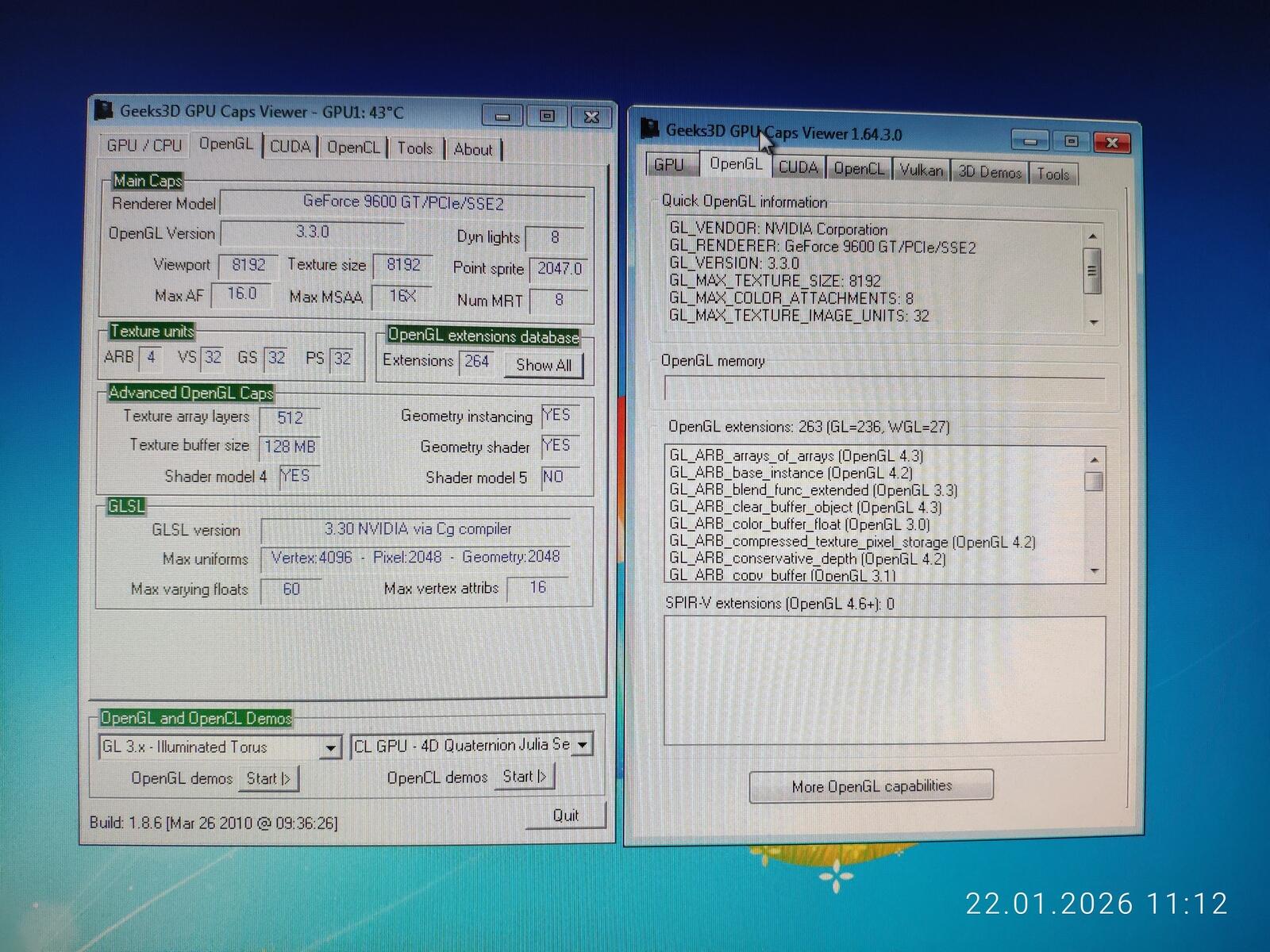Click the GPU Caps Viewer GPU1 window icon

click(x=103, y=110)
